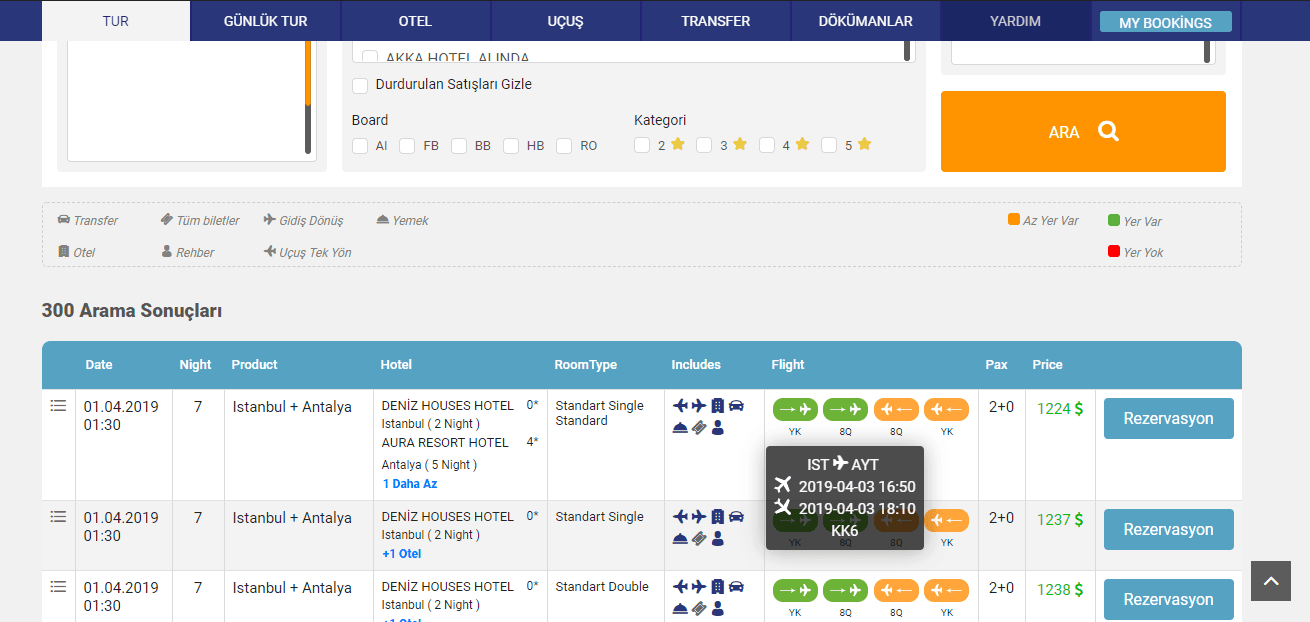Check the AI board option
This screenshot has width=1310, height=622.
point(361,146)
